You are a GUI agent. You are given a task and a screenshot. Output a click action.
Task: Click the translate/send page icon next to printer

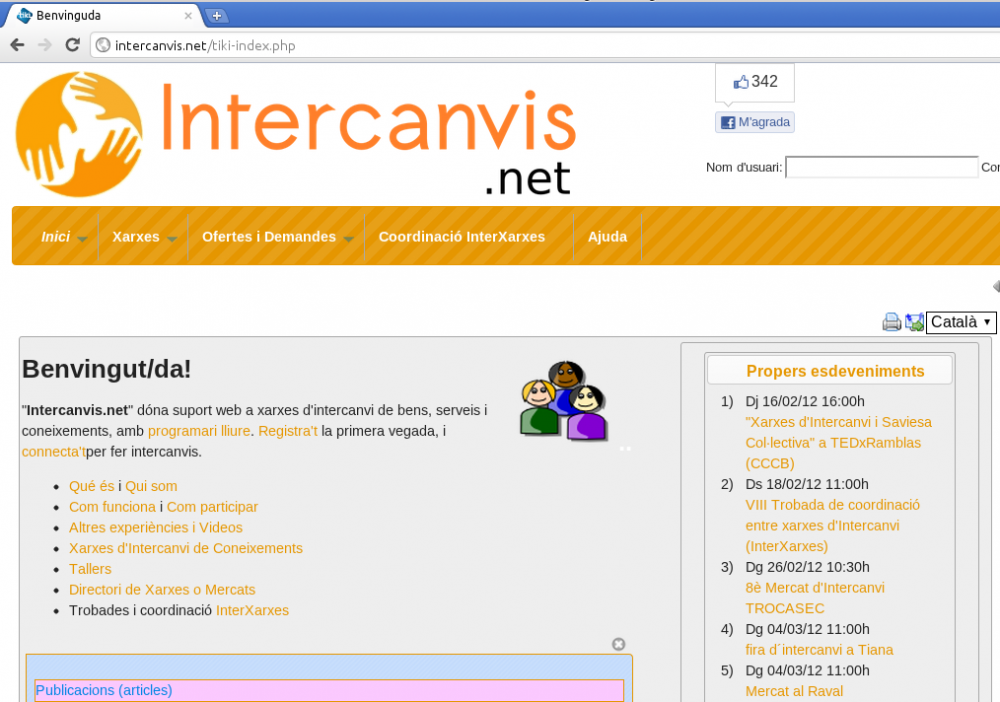914,322
